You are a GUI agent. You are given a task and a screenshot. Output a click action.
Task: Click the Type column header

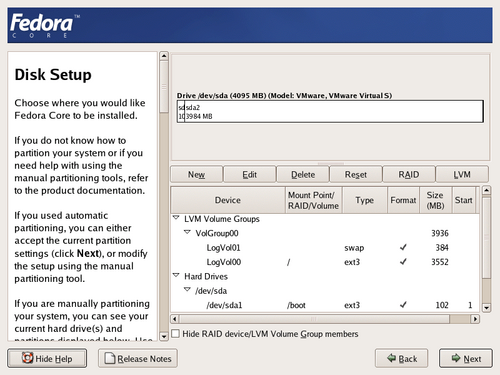[x=365, y=200]
